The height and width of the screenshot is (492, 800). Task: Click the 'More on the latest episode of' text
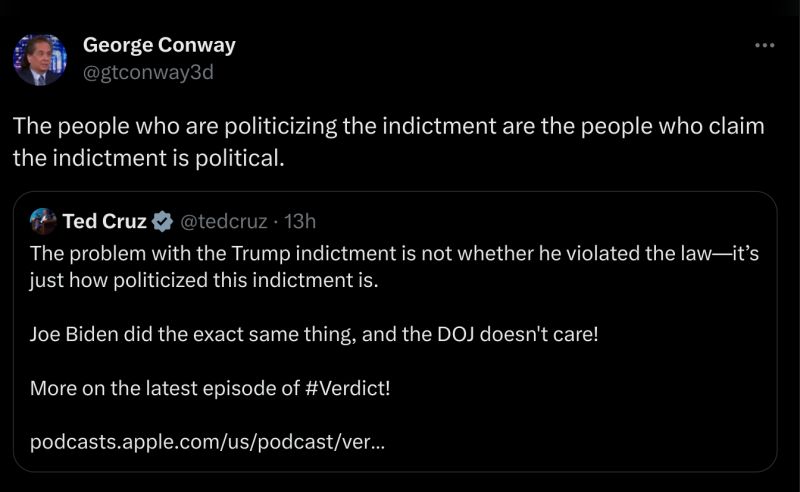point(165,388)
